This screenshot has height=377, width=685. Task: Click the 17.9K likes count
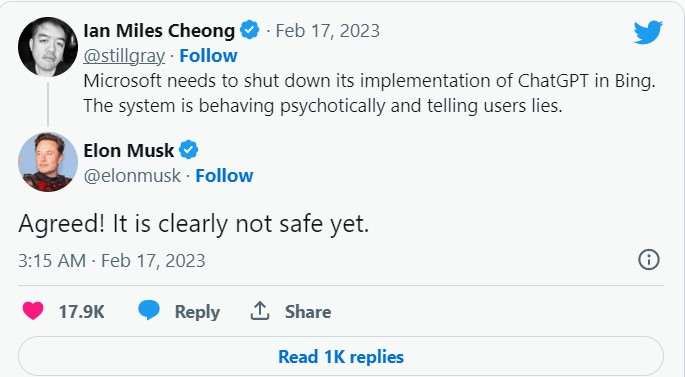pyautogui.click(x=81, y=311)
